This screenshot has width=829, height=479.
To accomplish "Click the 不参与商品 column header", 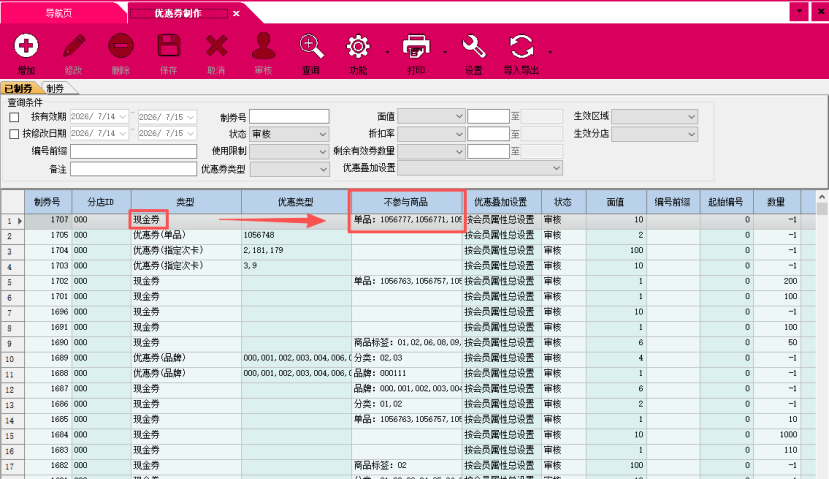I will pos(406,202).
